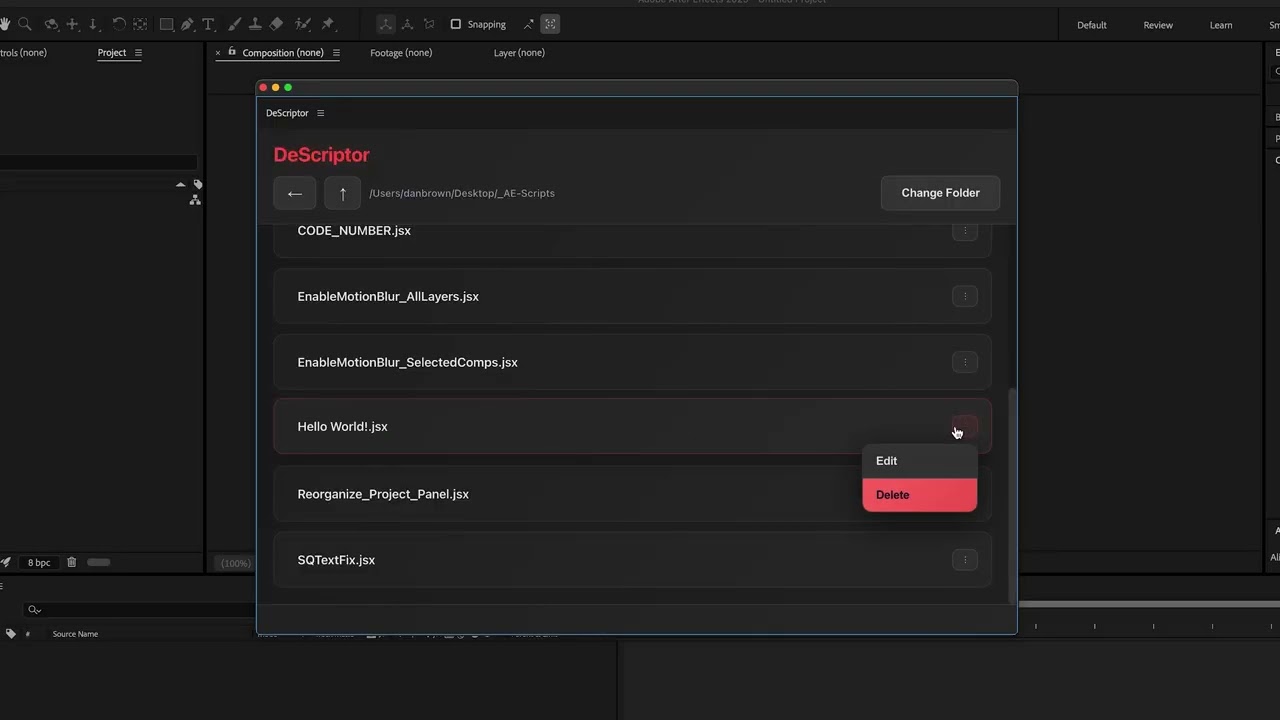
Task: Select the Clone Stamp tool
Action: (x=255, y=24)
